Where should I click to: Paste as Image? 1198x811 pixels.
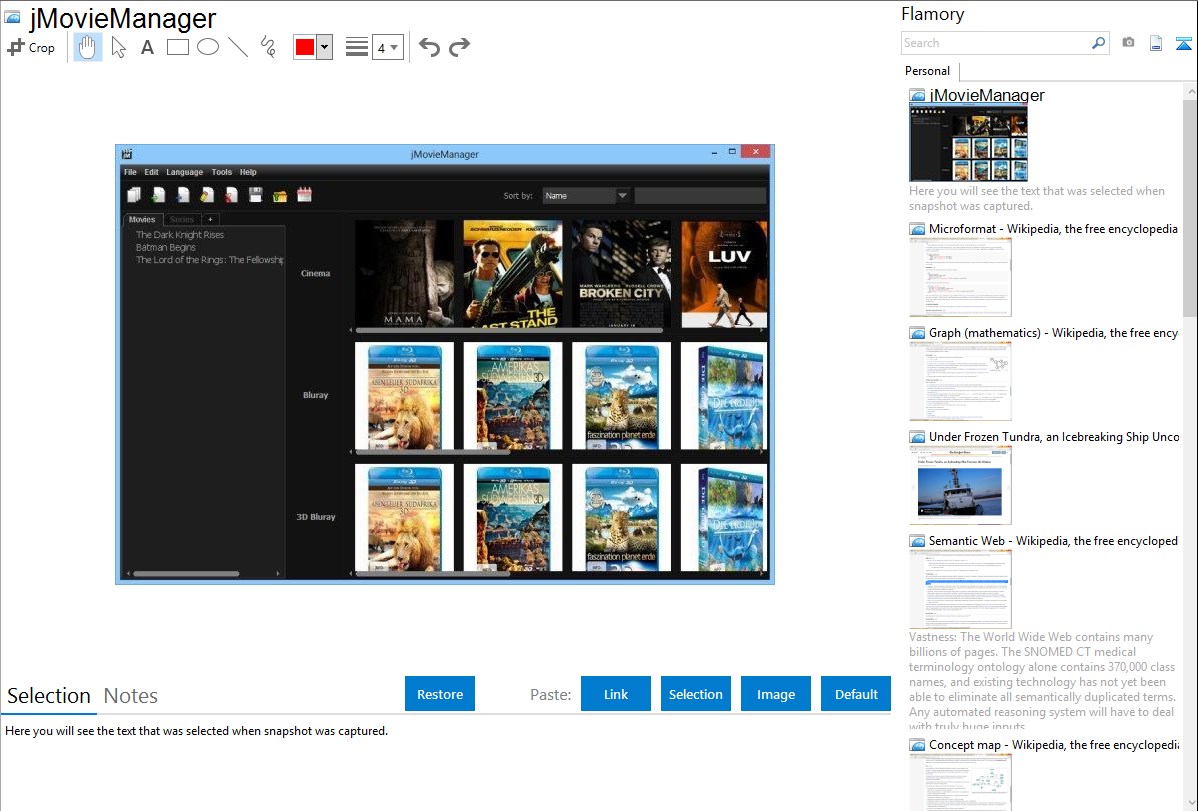click(776, 694)
